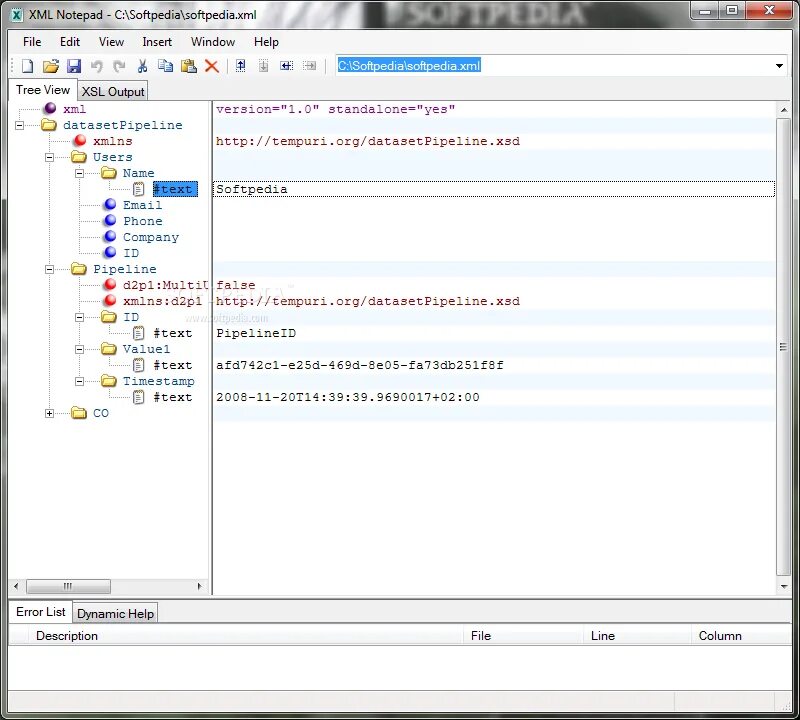Click the File column header
This screenshot has width=800, height=720.
[x=523, y=636]
